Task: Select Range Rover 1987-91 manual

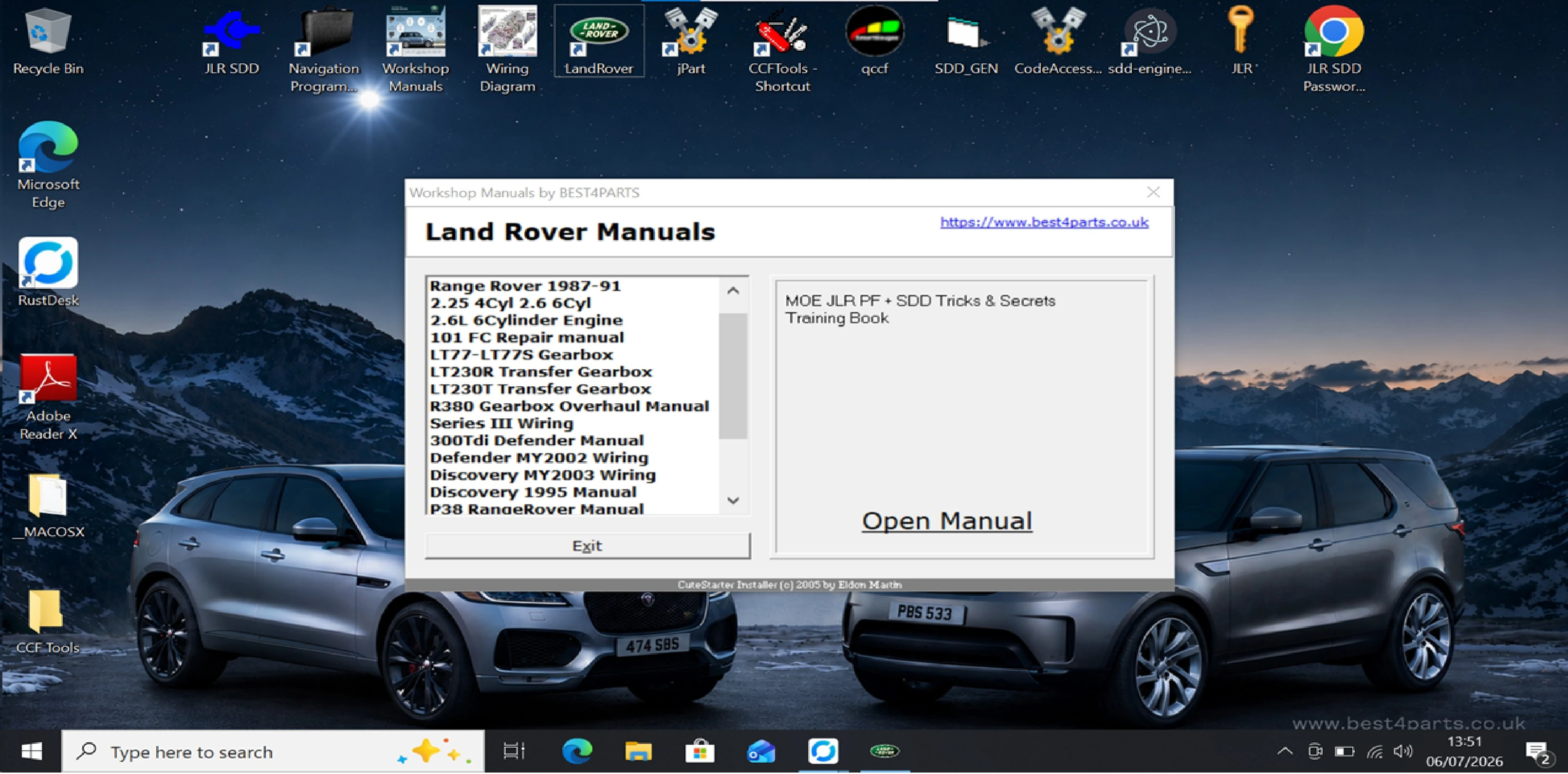Action: (525, 285)
